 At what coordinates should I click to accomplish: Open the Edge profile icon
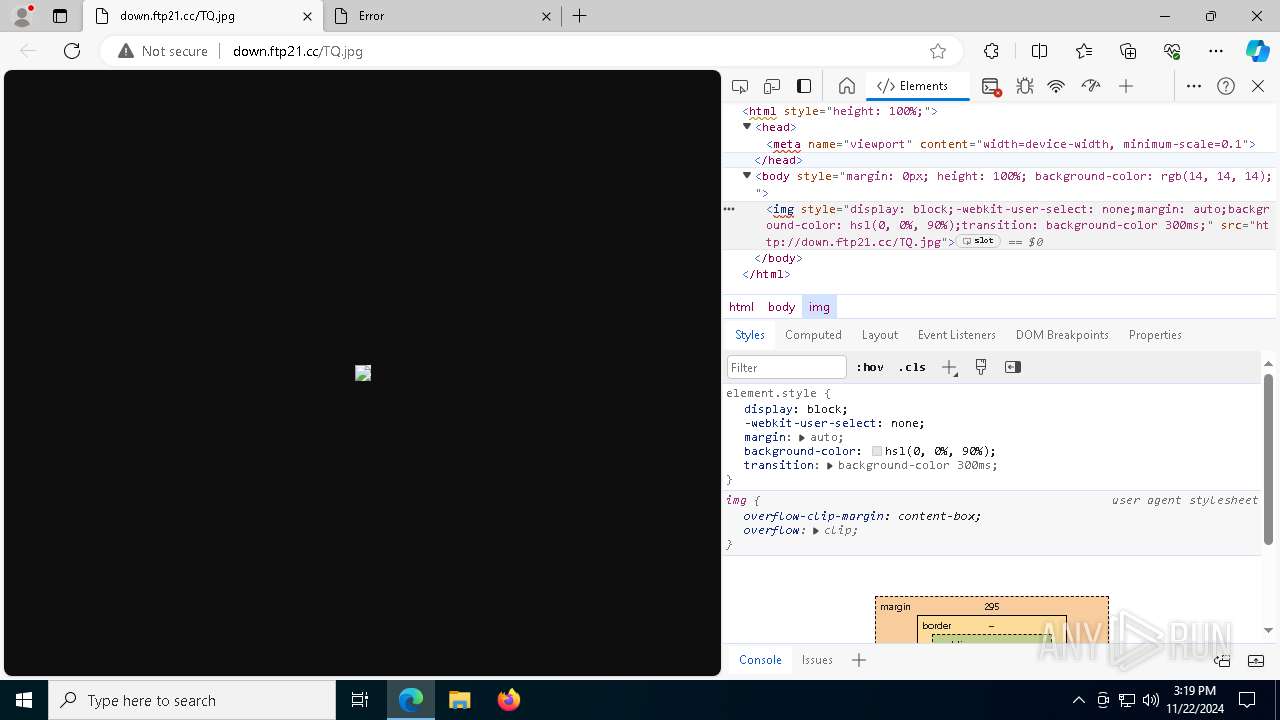click(22, 16)
